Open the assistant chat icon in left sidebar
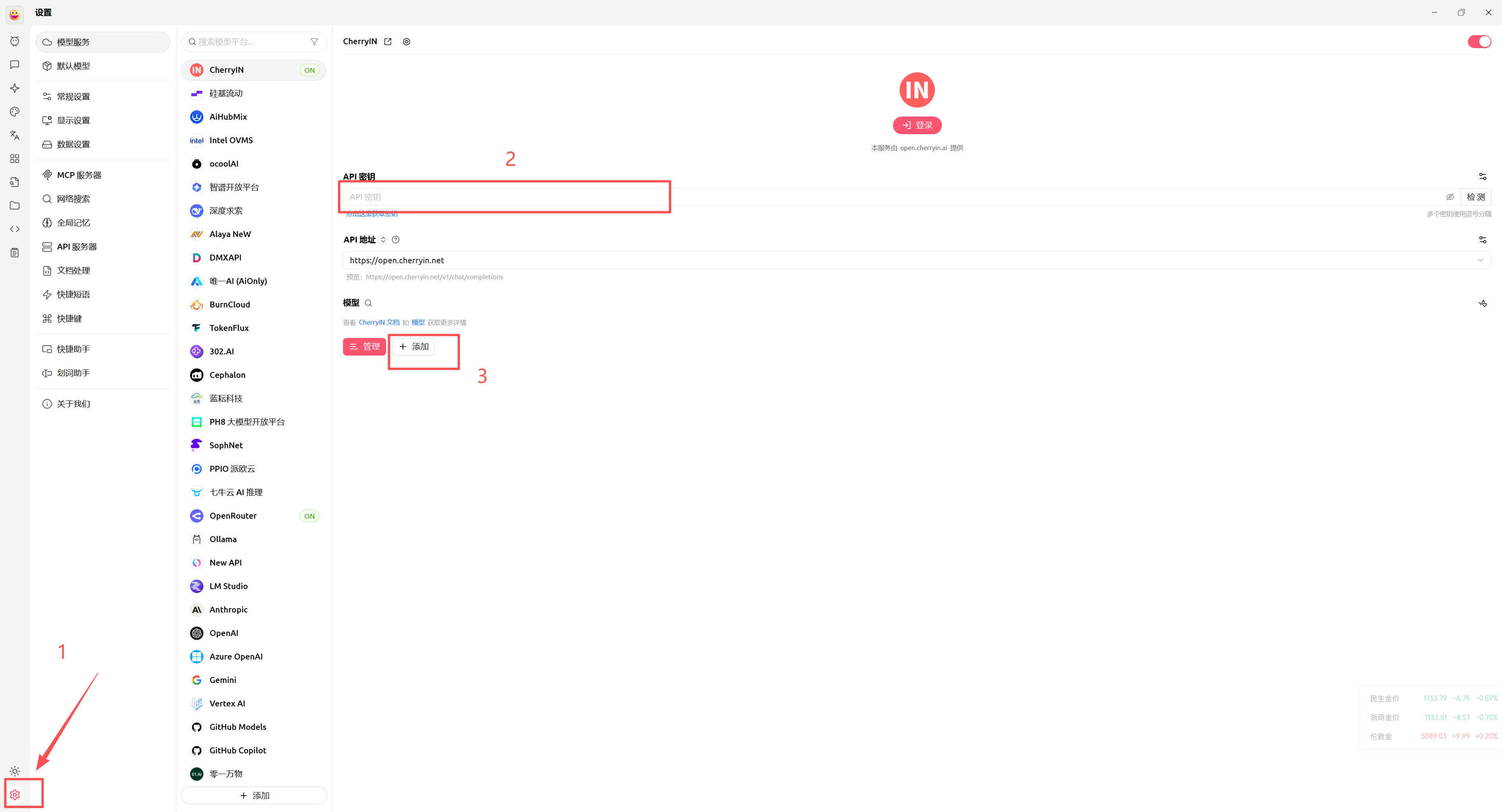 click(14, 65)
